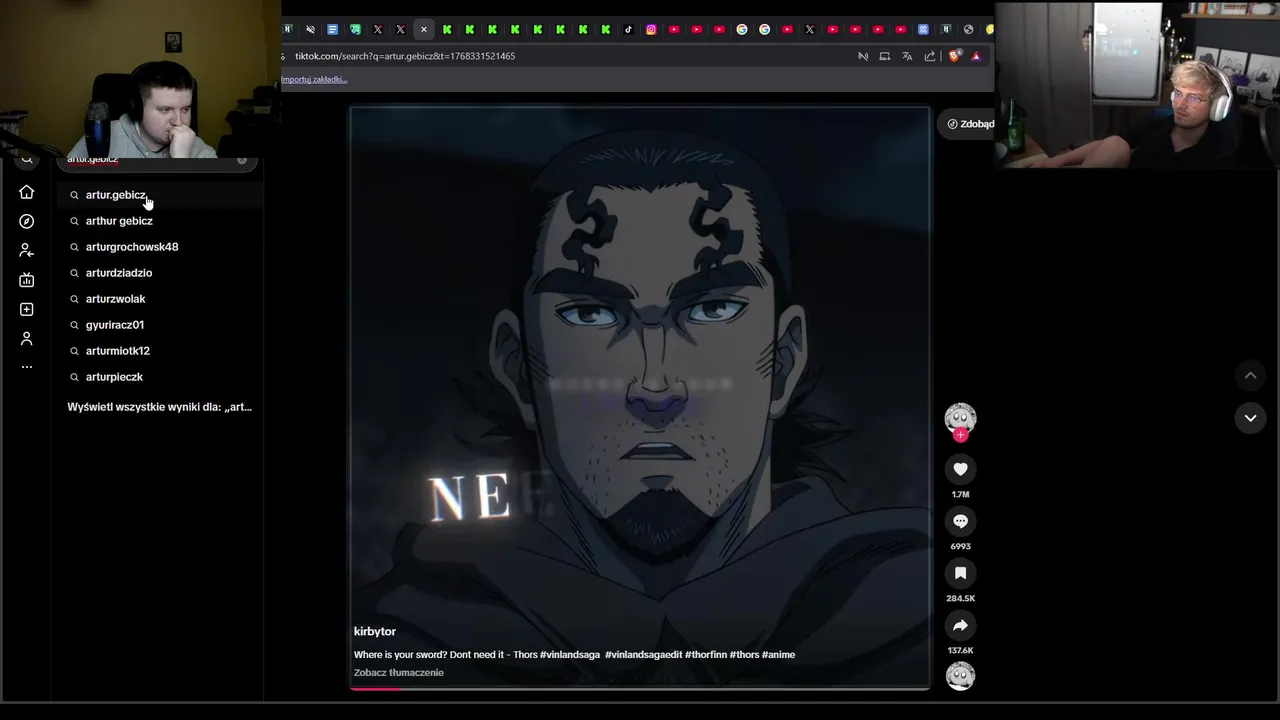The image size is (1280, 720).
Task: Open the spinning sound disc below share
Action: [960, 676]
